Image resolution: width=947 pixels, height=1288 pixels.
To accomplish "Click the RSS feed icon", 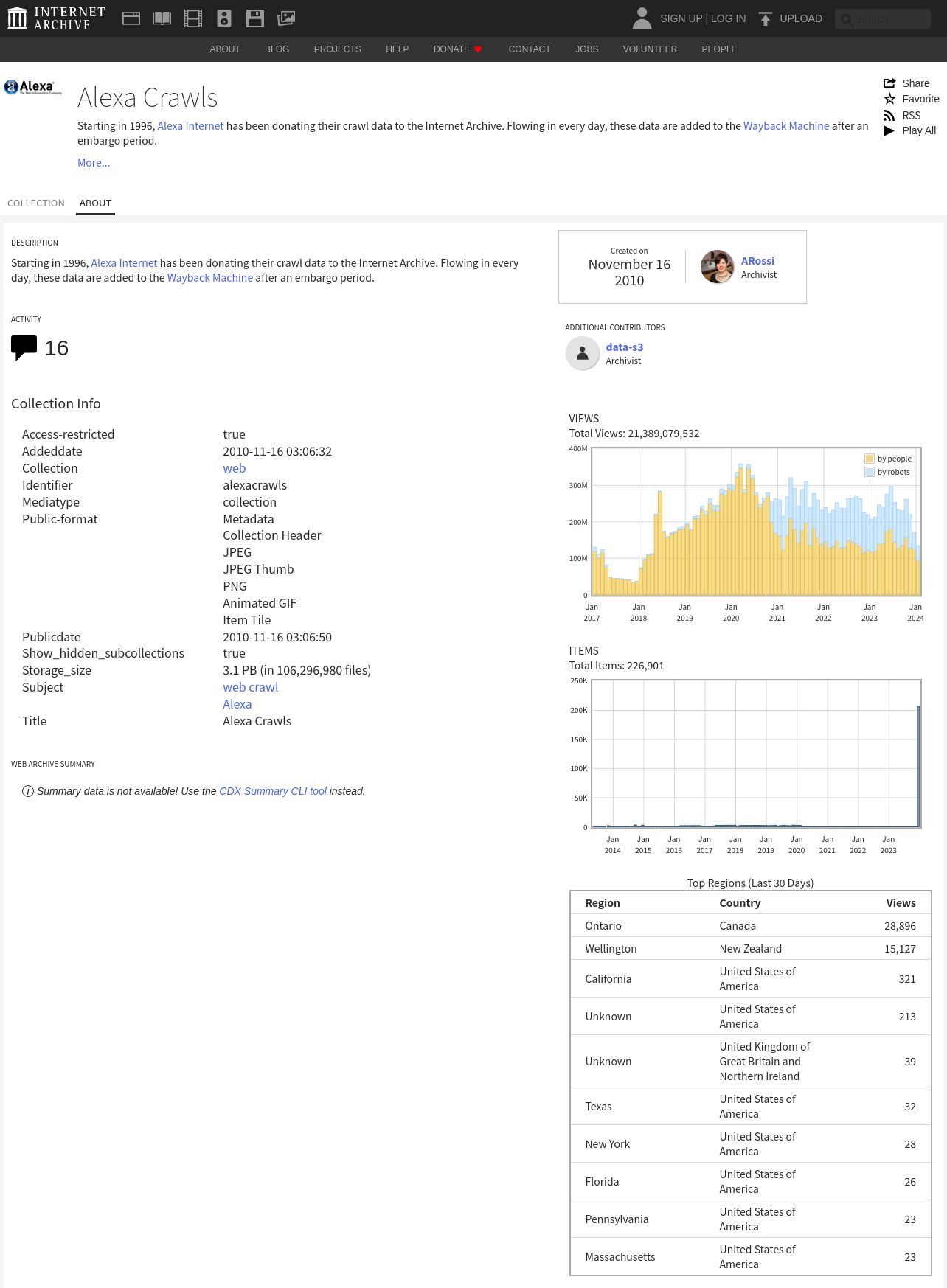I will (x=889, y=116).
